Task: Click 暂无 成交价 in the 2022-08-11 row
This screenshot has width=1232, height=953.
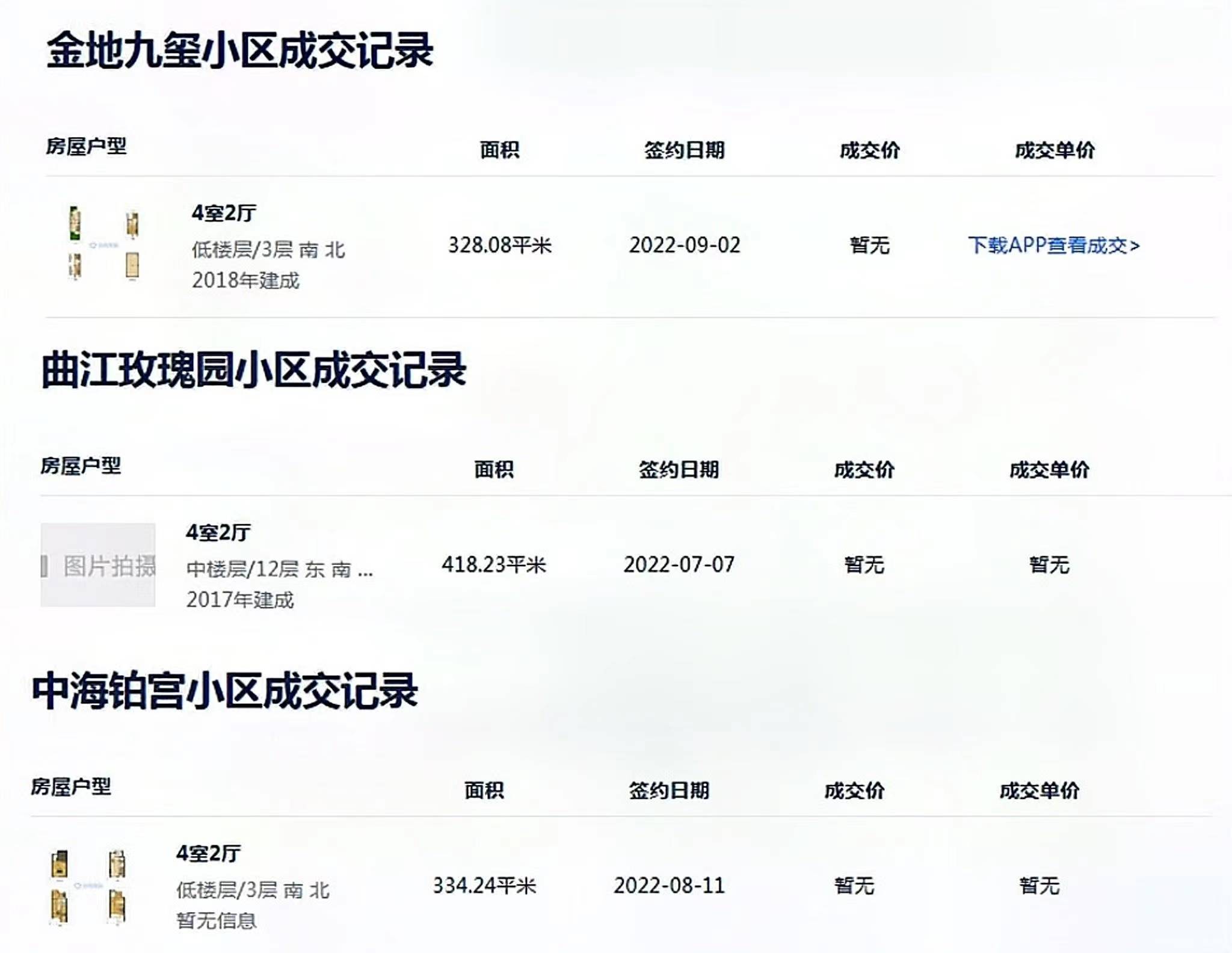Action: pyautogui.click(x=854, y=886)
